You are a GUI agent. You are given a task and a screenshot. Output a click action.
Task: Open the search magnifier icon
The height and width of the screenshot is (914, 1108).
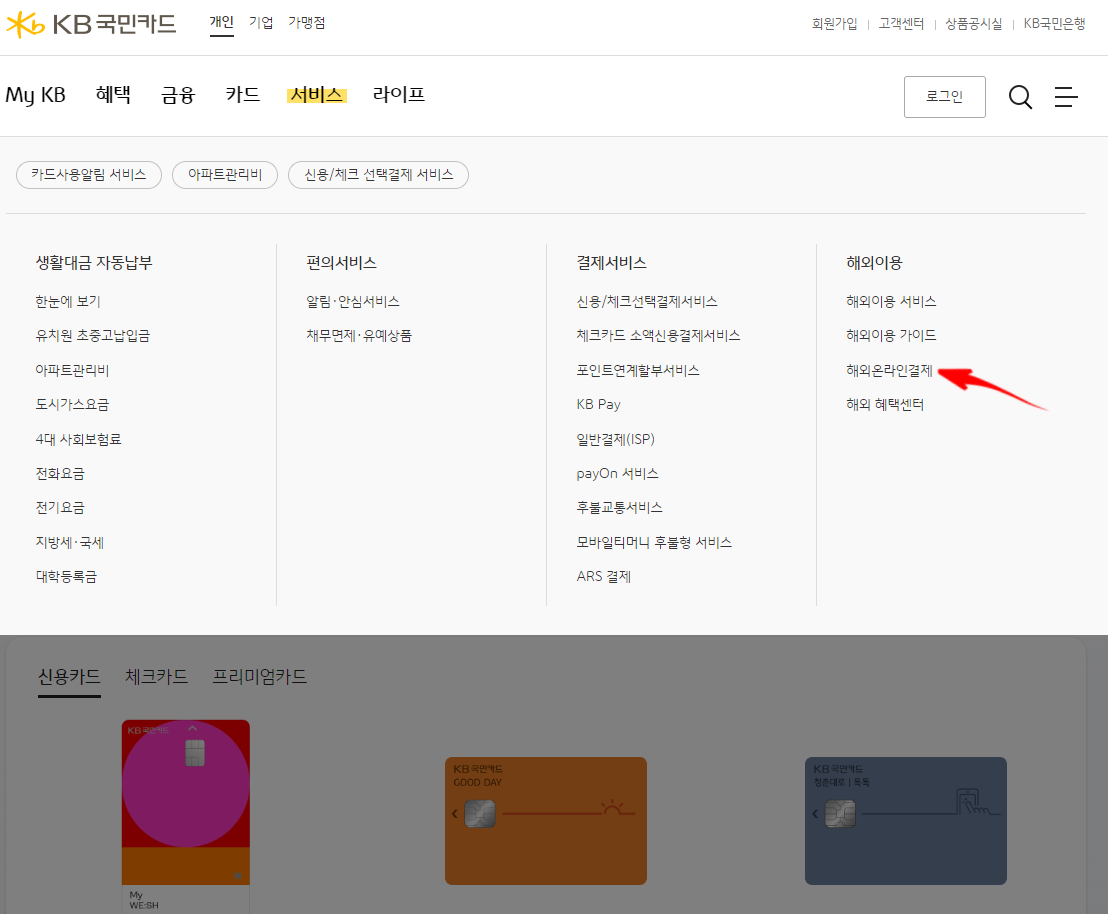(1020, 97)
